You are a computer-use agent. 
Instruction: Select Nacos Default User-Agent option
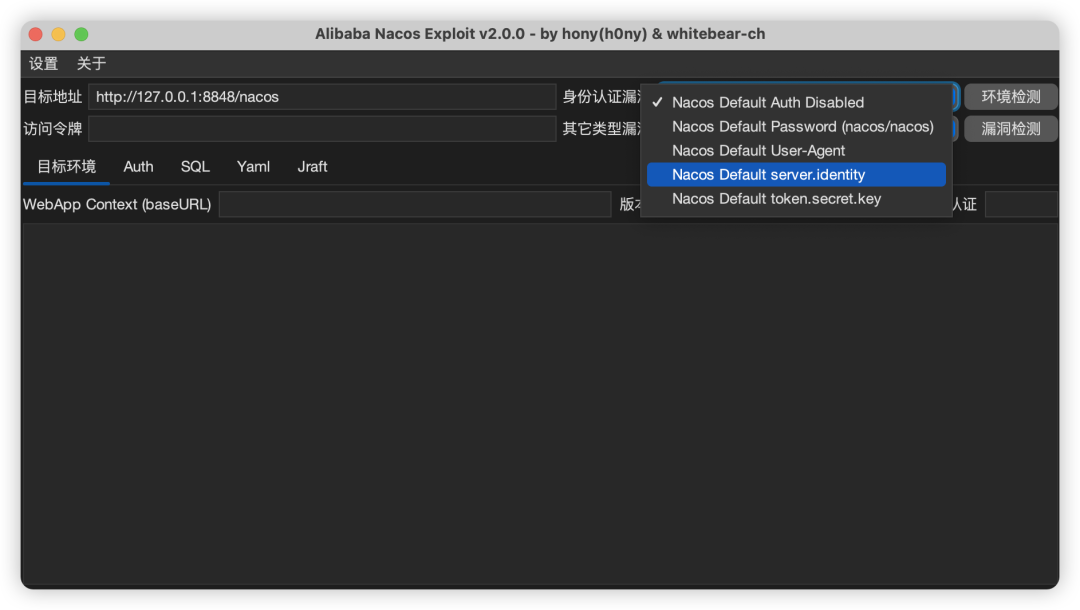tap(796, 151)
